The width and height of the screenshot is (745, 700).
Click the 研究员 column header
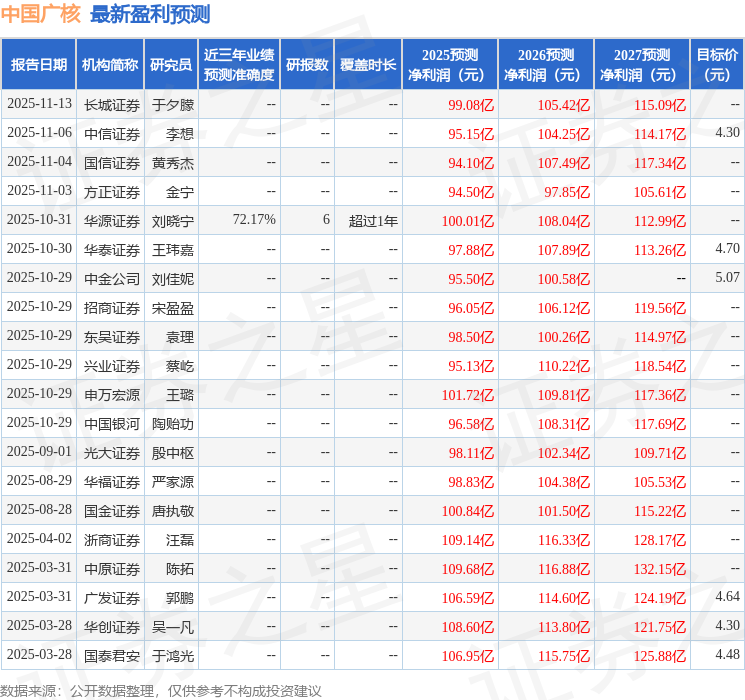(x=171, y=65)
